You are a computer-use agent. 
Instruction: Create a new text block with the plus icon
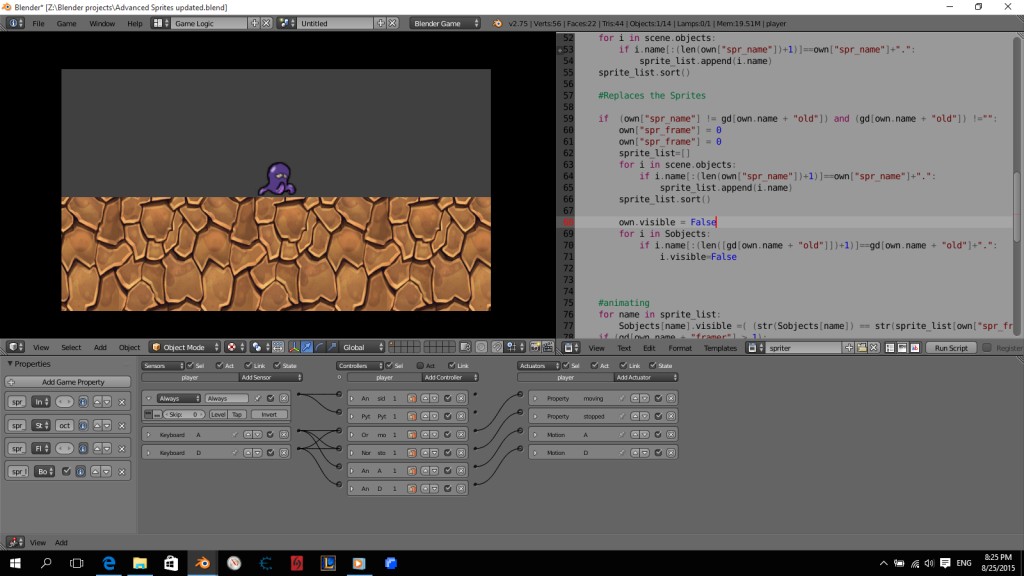(847, 347)
